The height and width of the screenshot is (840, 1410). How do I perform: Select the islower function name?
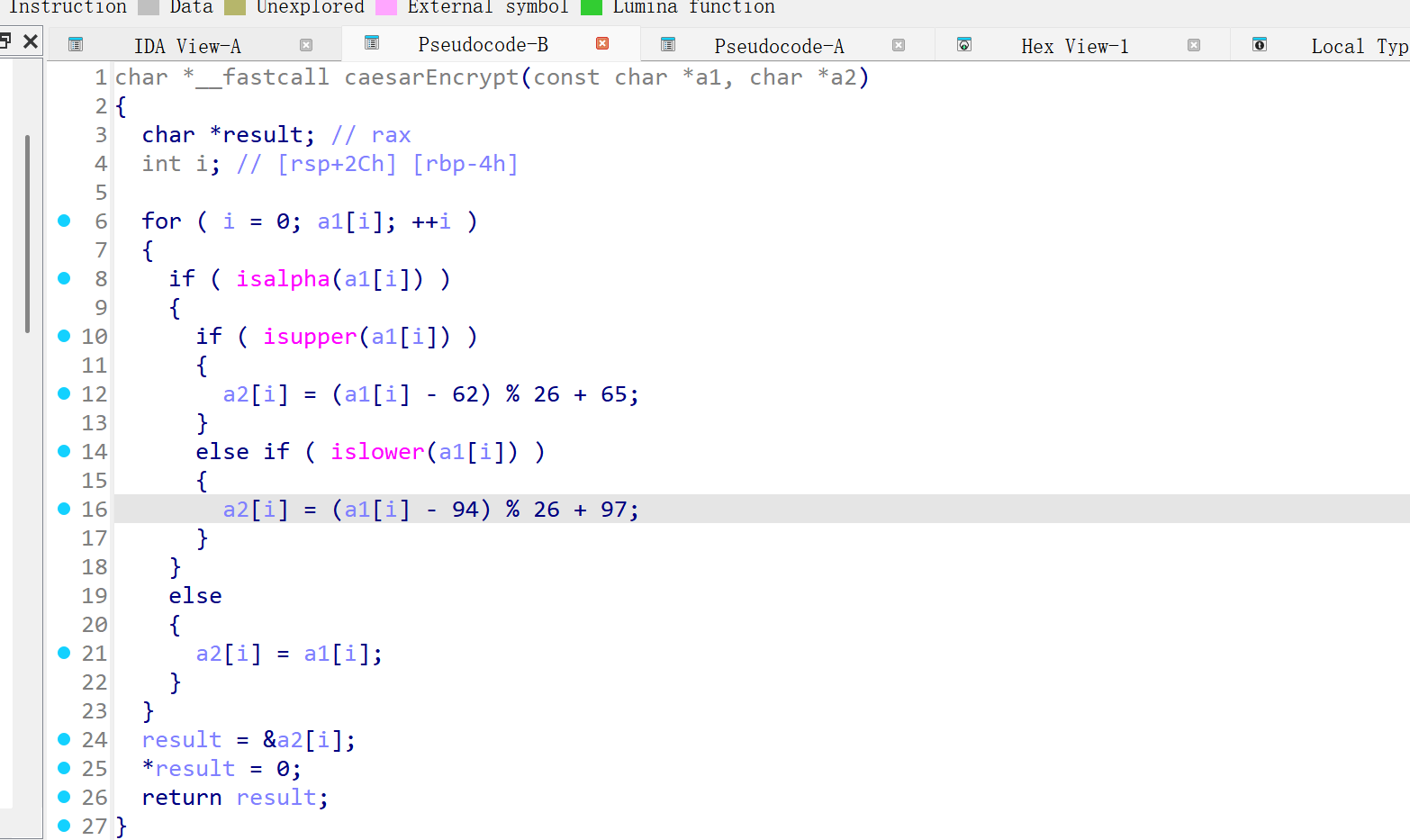[376, 452]
